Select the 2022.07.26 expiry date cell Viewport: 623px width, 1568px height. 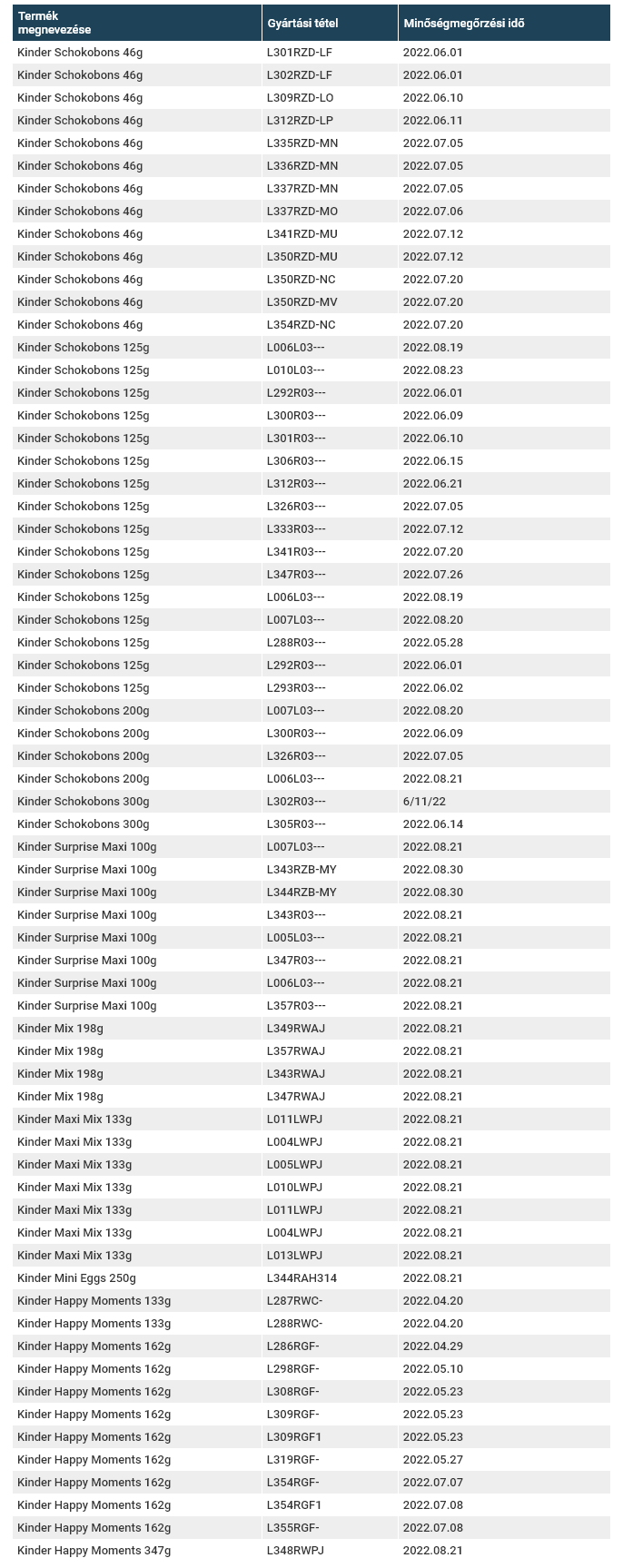tap(433, 575)
